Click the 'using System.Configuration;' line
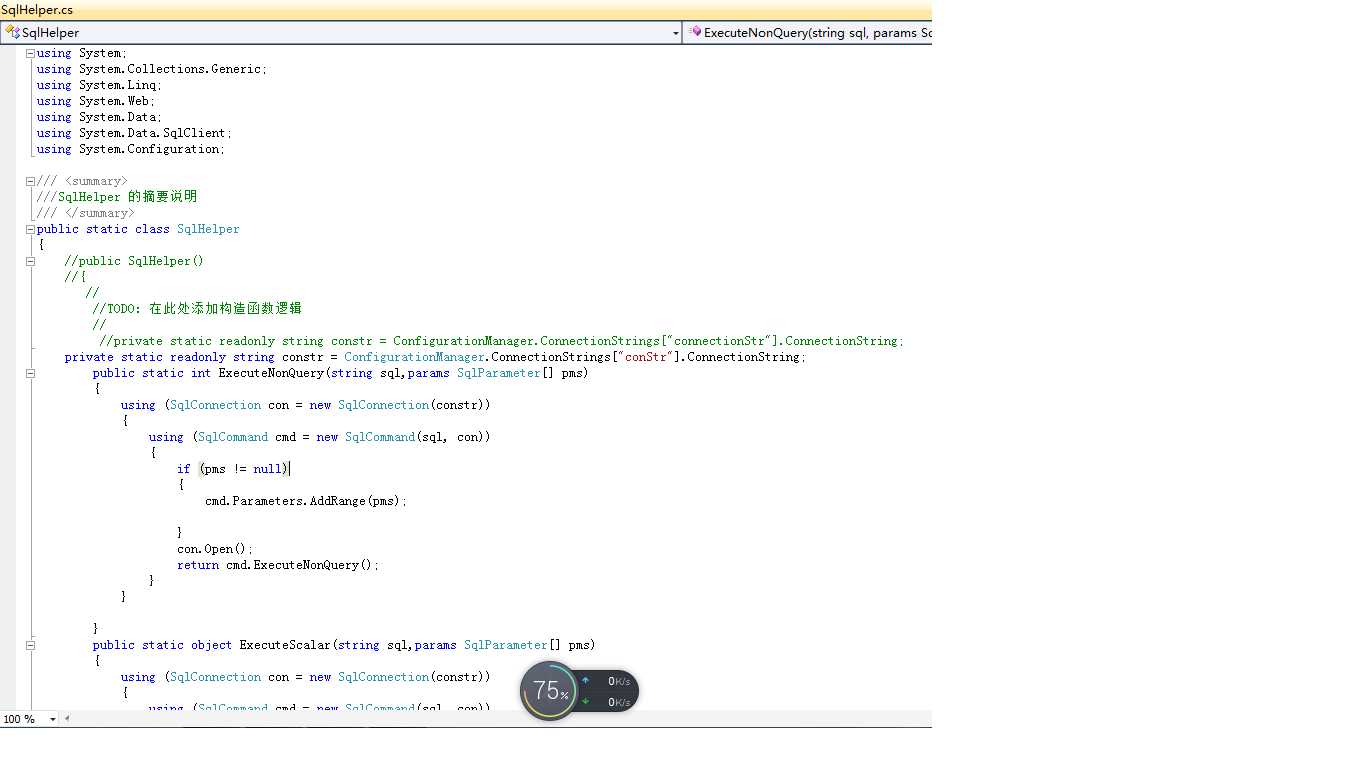 pos(131,149)
